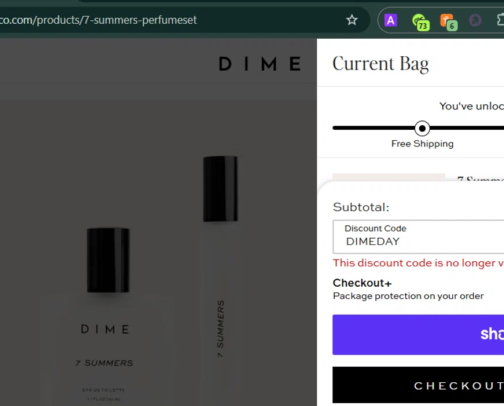Bookmark this page with the star icon
Screen dimensions: 504x406
352,20
